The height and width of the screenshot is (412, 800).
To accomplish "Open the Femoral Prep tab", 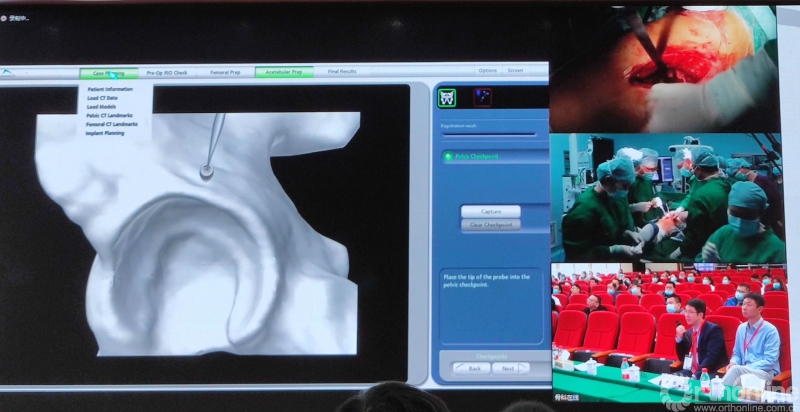I will point(225,72).
